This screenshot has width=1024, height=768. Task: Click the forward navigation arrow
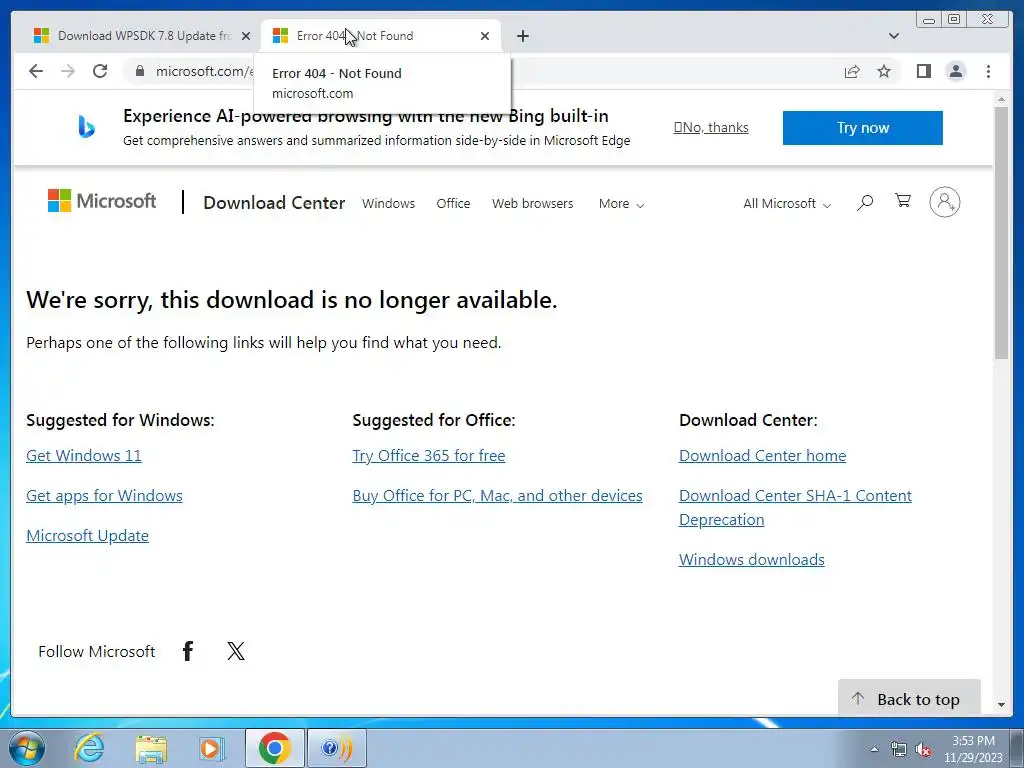68,71
